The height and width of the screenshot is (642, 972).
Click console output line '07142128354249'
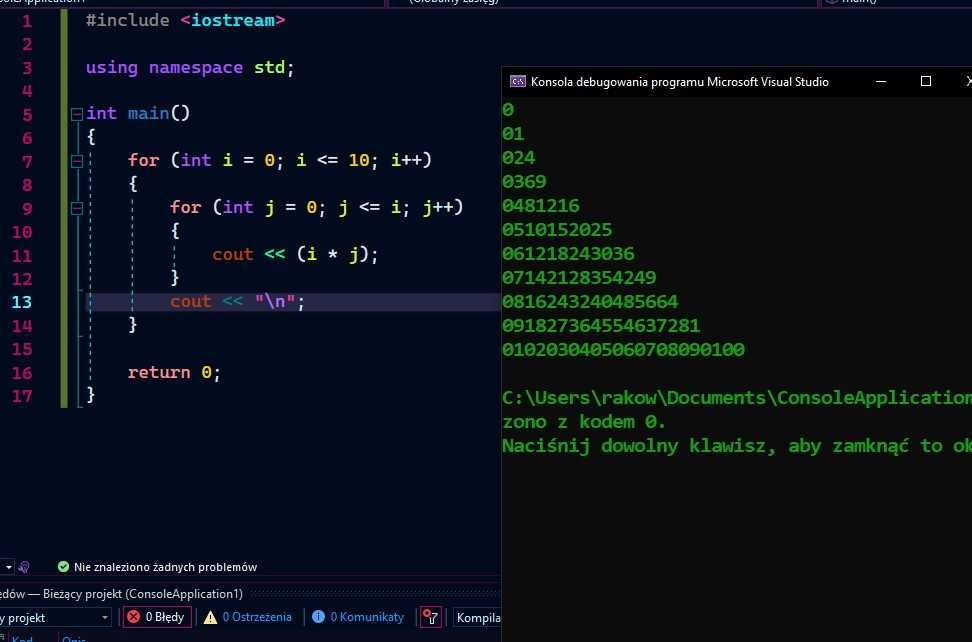click(x=579, y=278)
